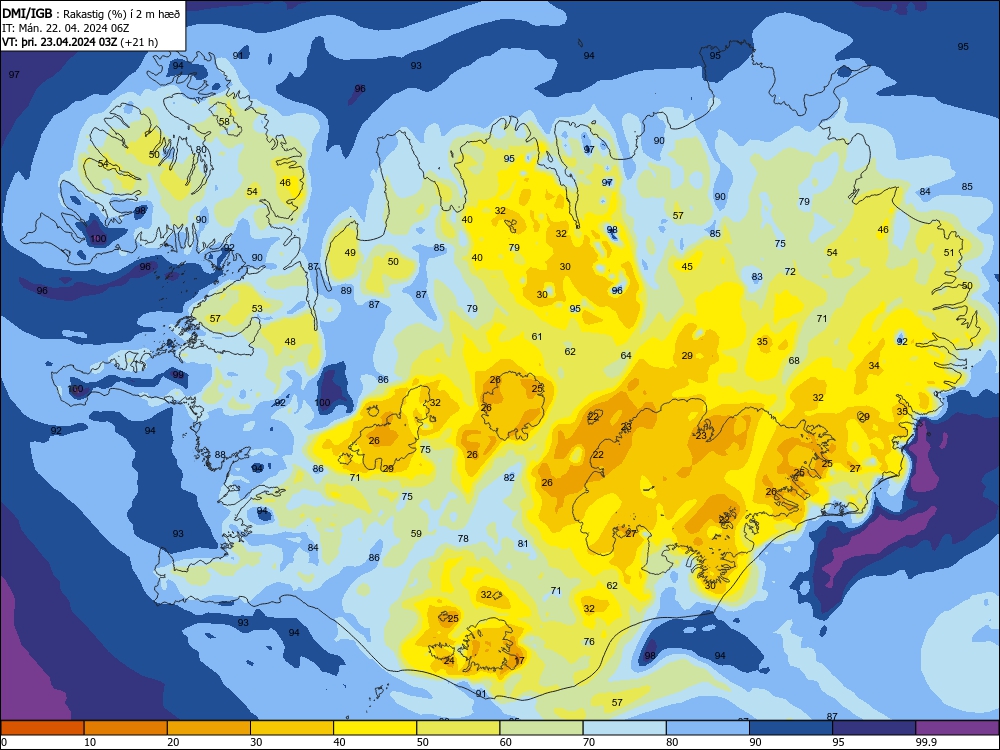Click the humidity value '78' on the map

click(463, 538)
